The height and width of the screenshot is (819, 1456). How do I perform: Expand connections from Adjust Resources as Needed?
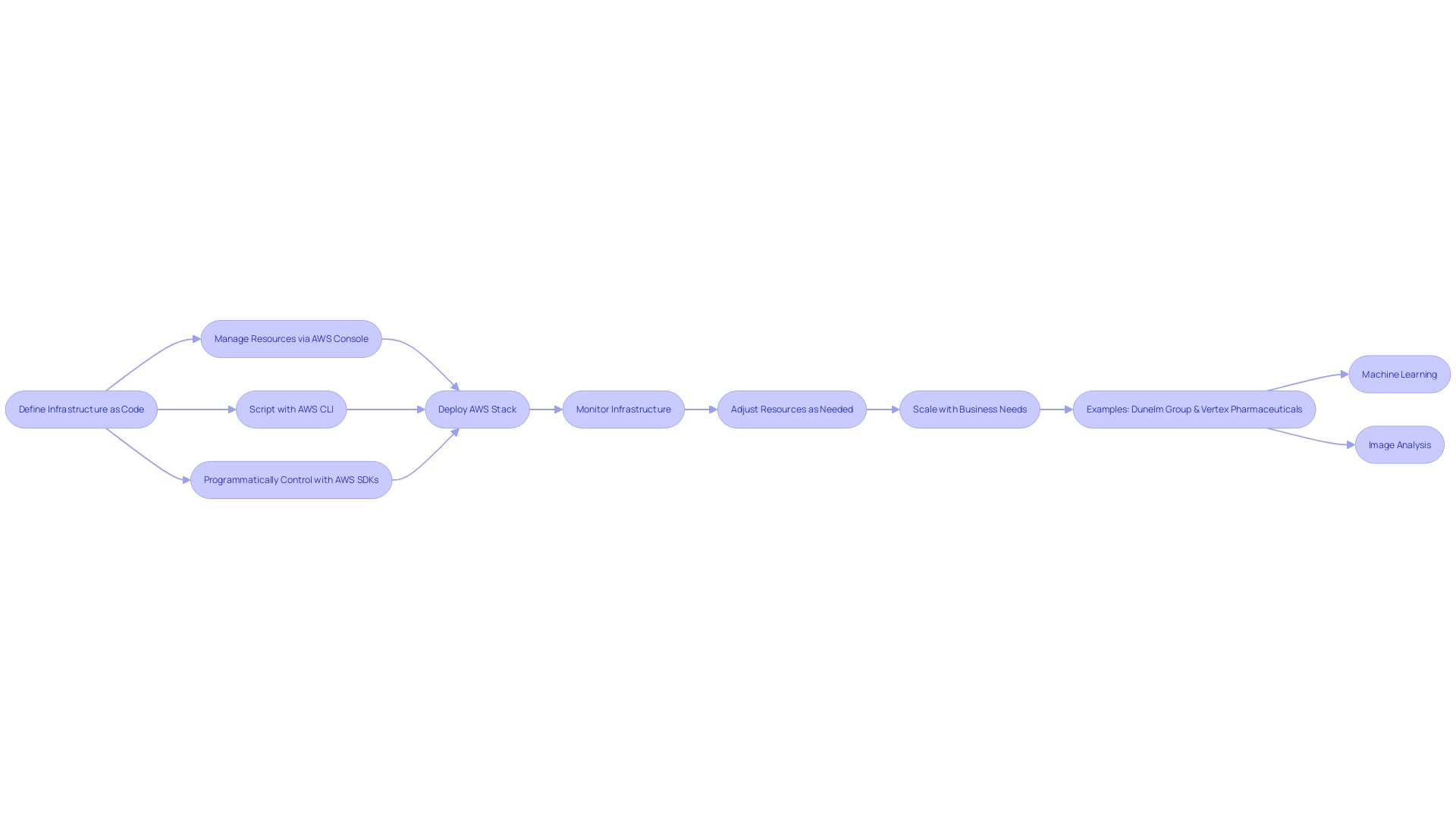791,409
